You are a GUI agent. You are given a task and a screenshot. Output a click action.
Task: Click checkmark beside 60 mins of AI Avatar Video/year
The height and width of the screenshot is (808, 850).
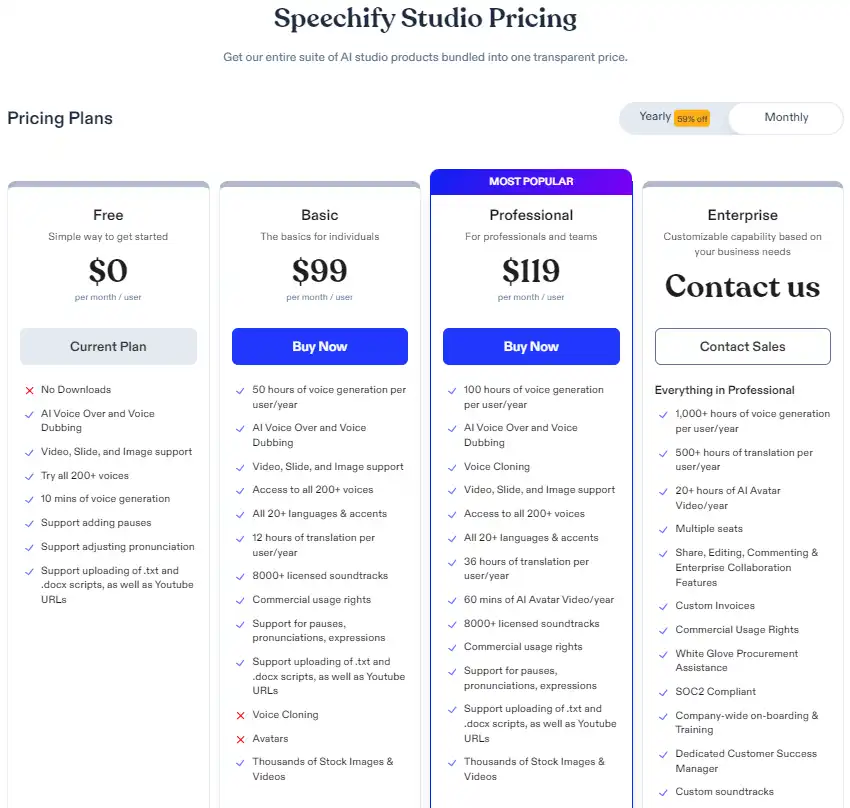point(452,600)
